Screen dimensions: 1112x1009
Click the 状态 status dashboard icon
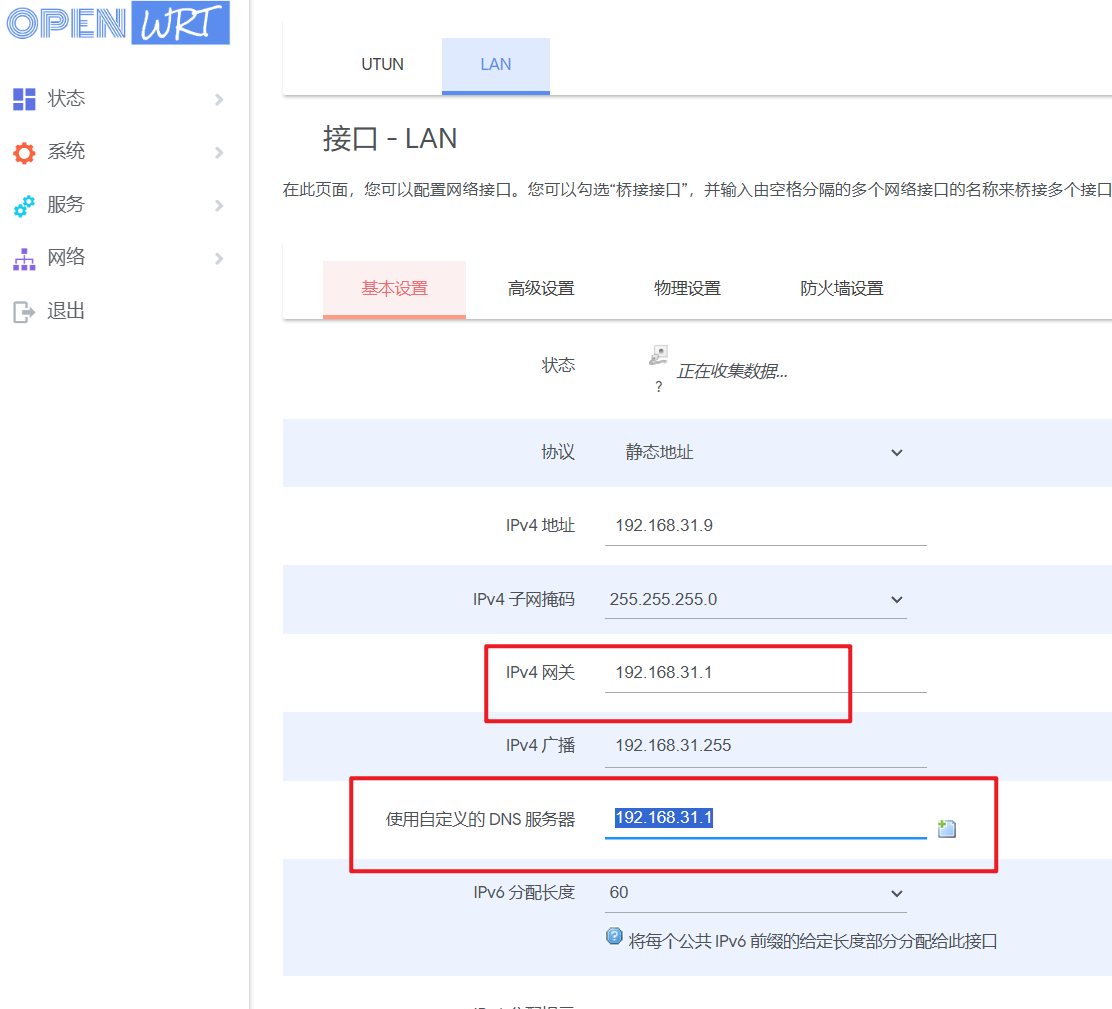tap(23, 98)
